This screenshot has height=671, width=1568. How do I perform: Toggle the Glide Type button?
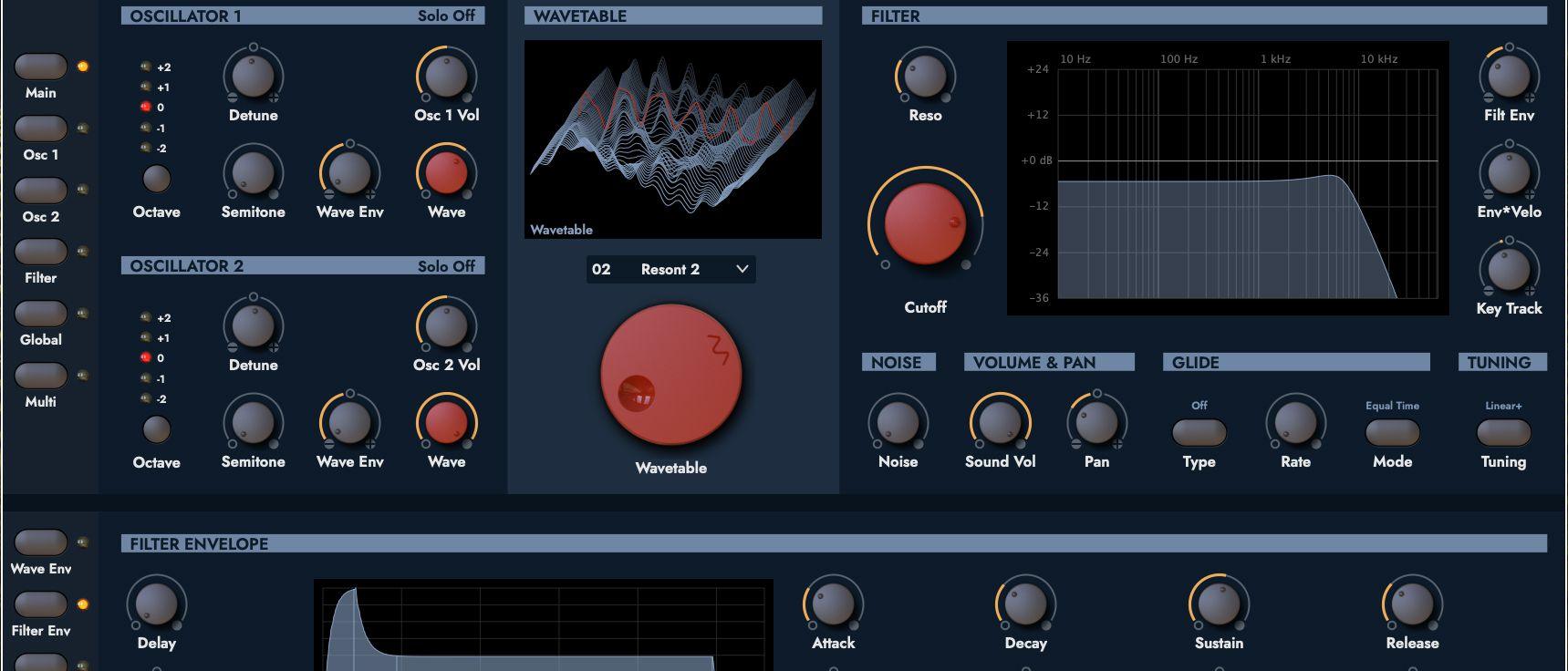[x=1199, y=432]
